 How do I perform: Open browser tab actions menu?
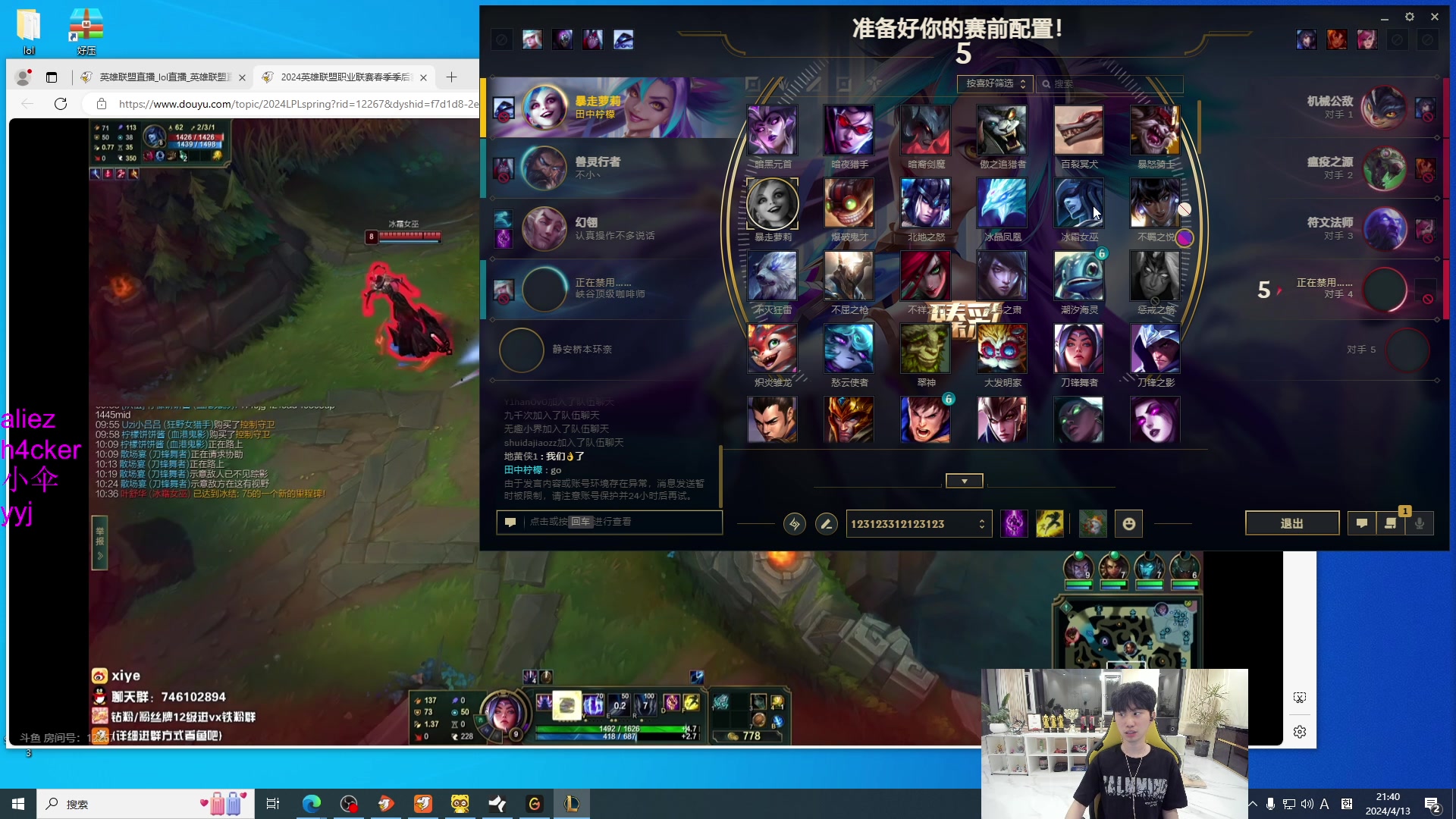[52, 77]
